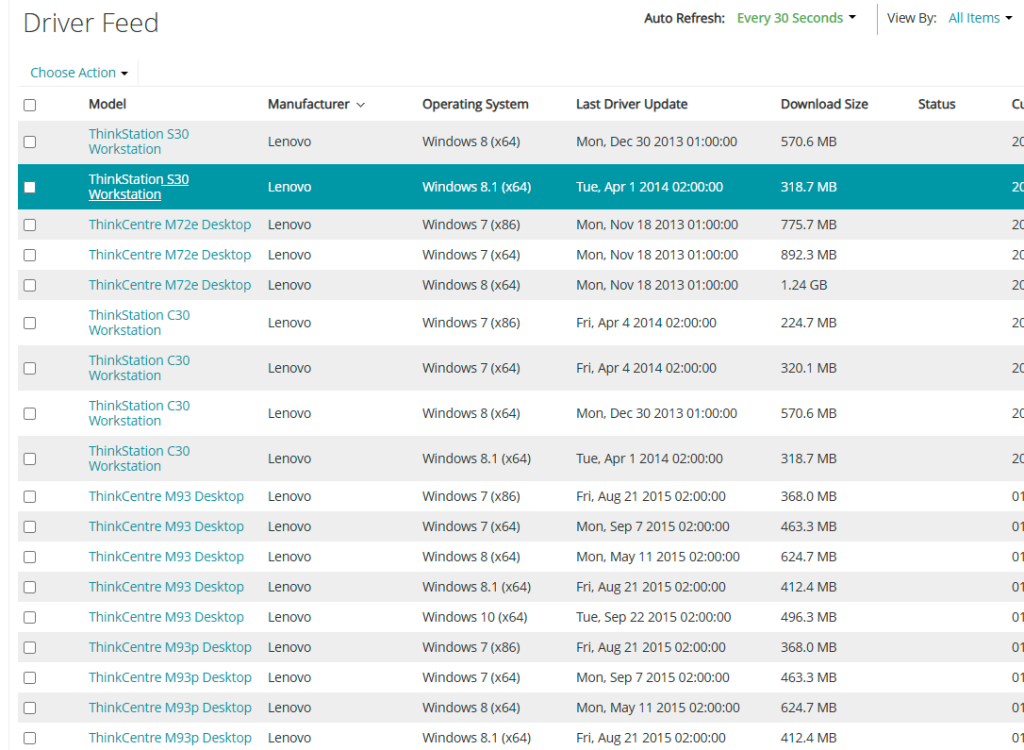1024x750 pixels.
Task: Sort by Last Driver Update header
Action: pos(631,104)
